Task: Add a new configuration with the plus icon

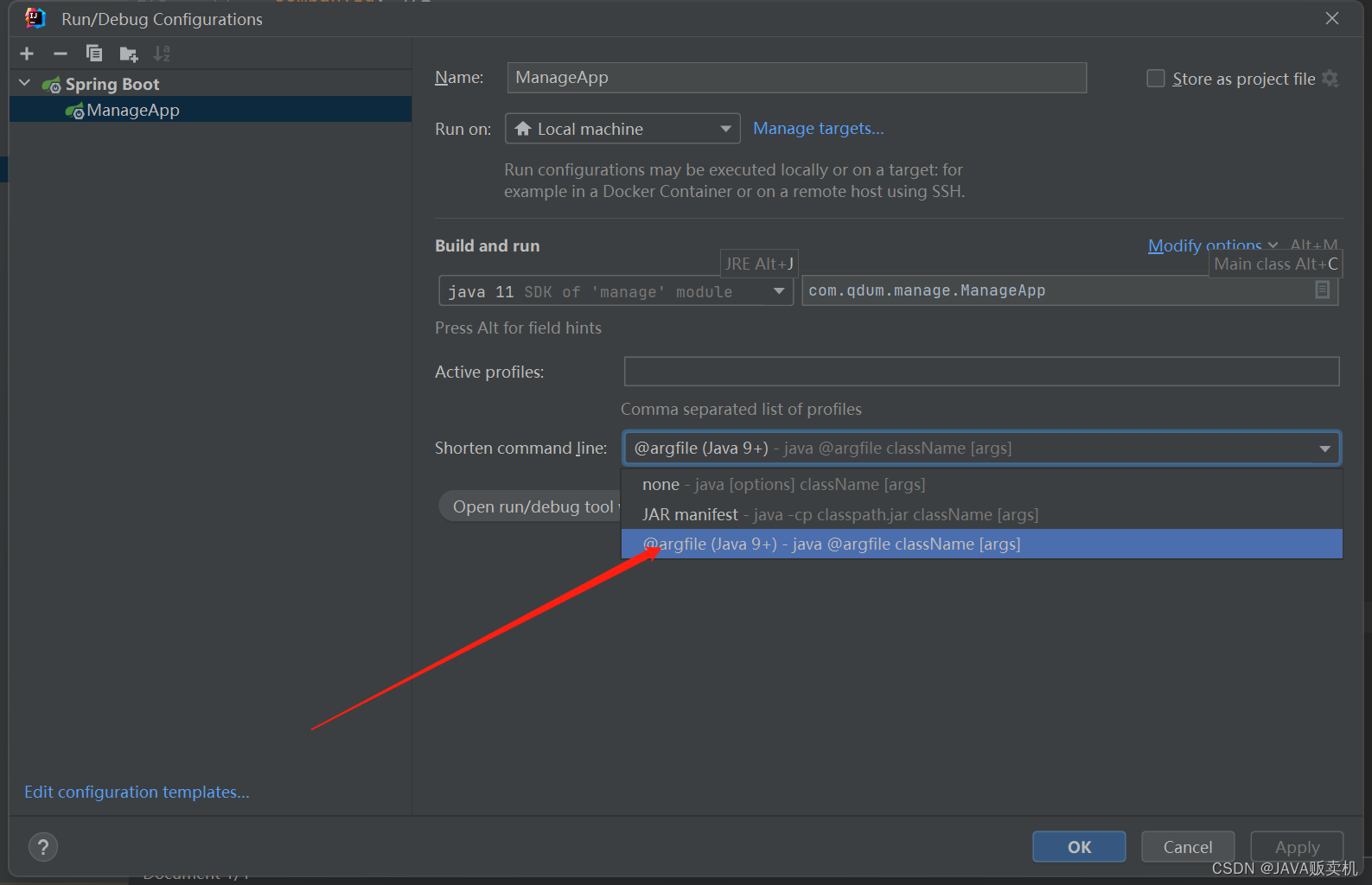Action: pos(27,54)
